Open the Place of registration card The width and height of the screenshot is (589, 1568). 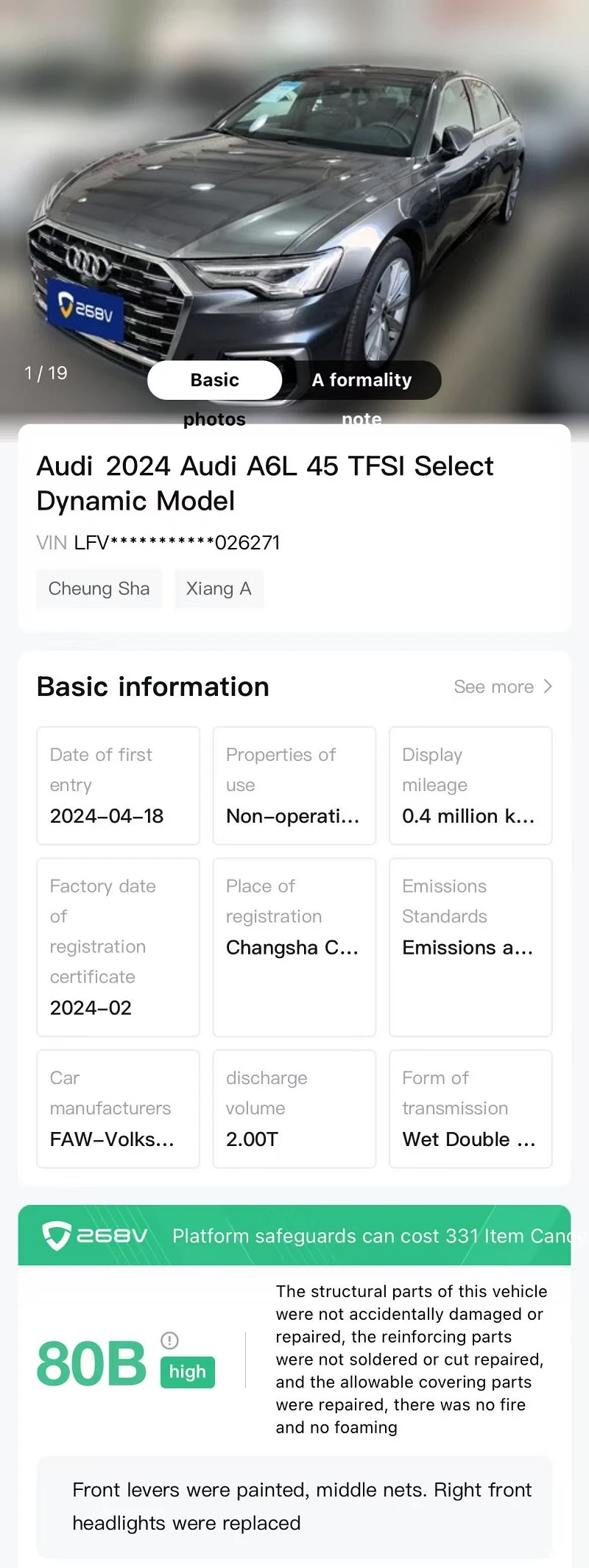click(x=294, y=947)
